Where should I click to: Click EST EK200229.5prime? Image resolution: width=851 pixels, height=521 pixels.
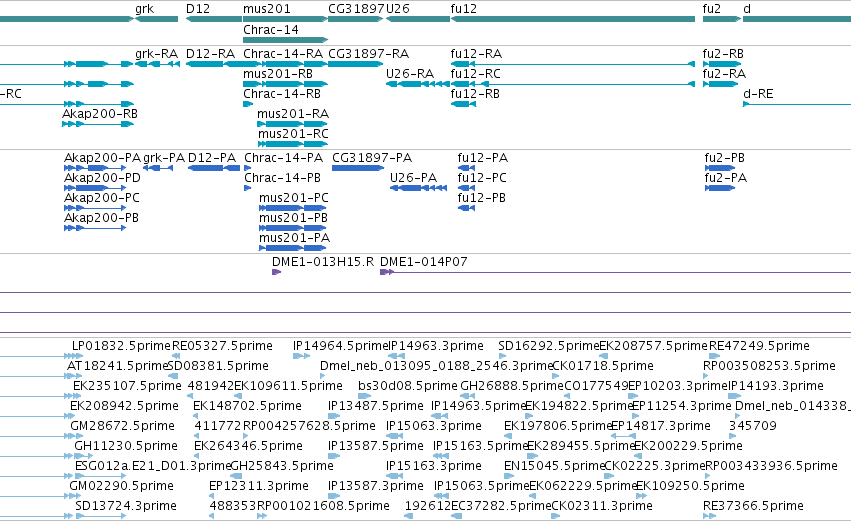688,447
